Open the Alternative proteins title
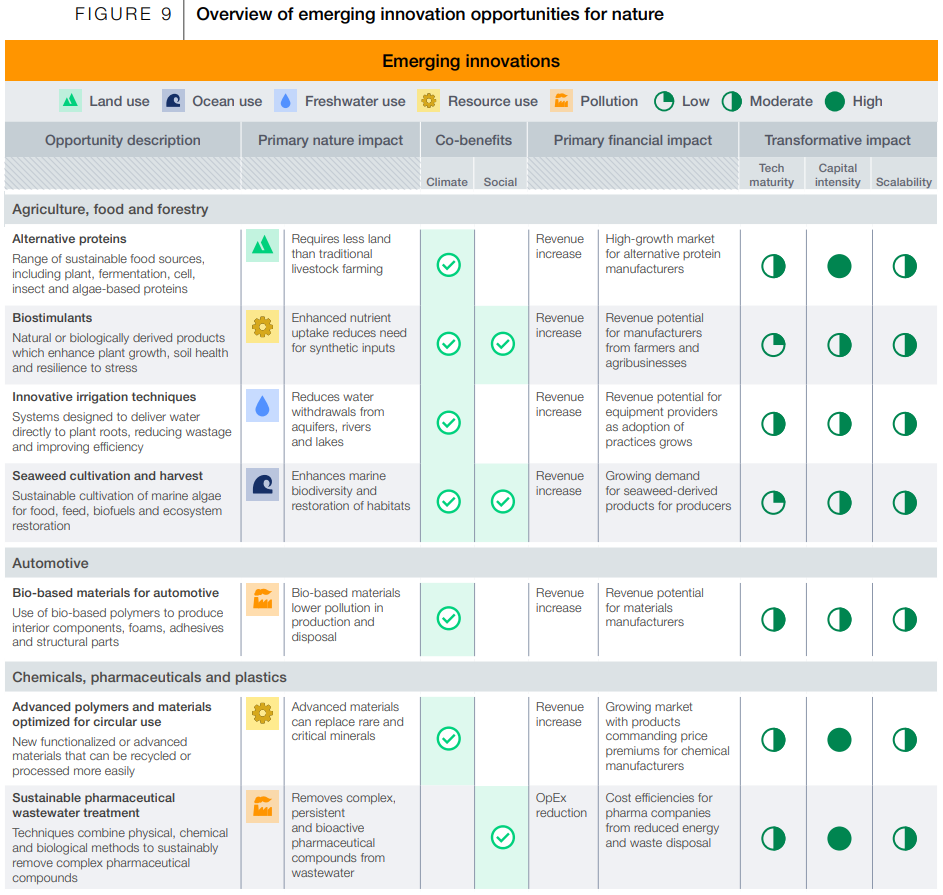Screen dimensions: 943x895 (x=69, y=239)
